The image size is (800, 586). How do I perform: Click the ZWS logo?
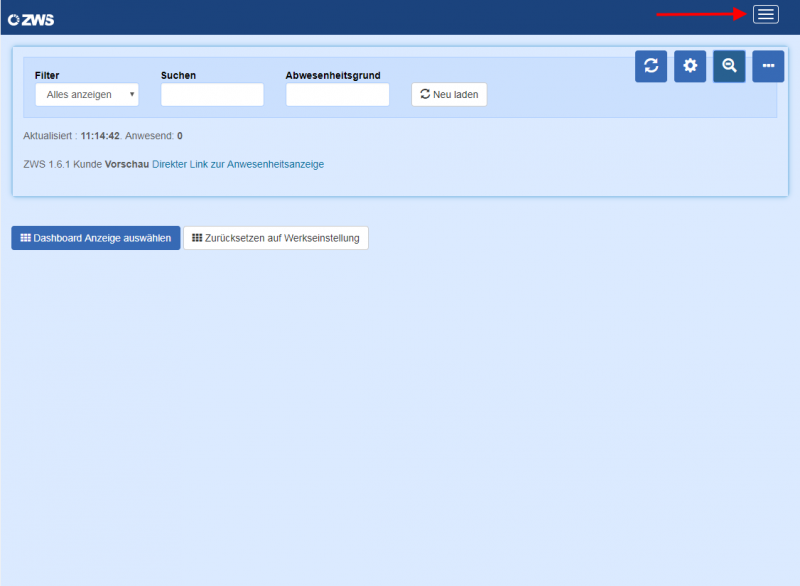coord(31,20)
